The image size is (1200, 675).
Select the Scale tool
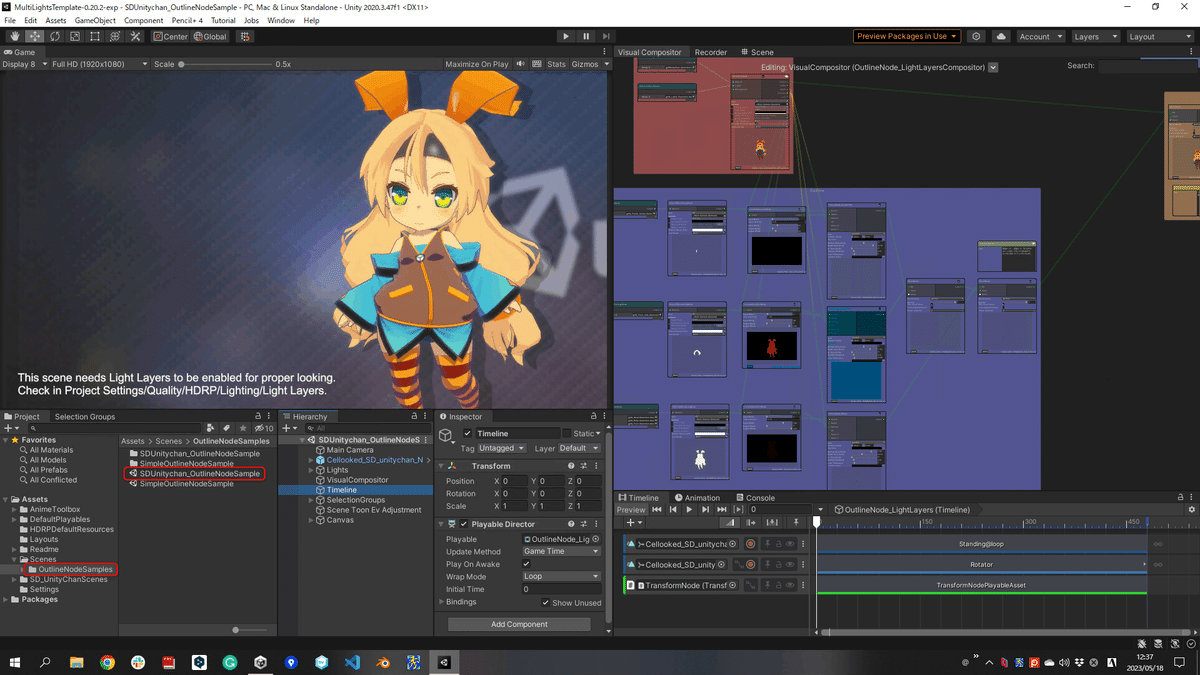(75, 36)
